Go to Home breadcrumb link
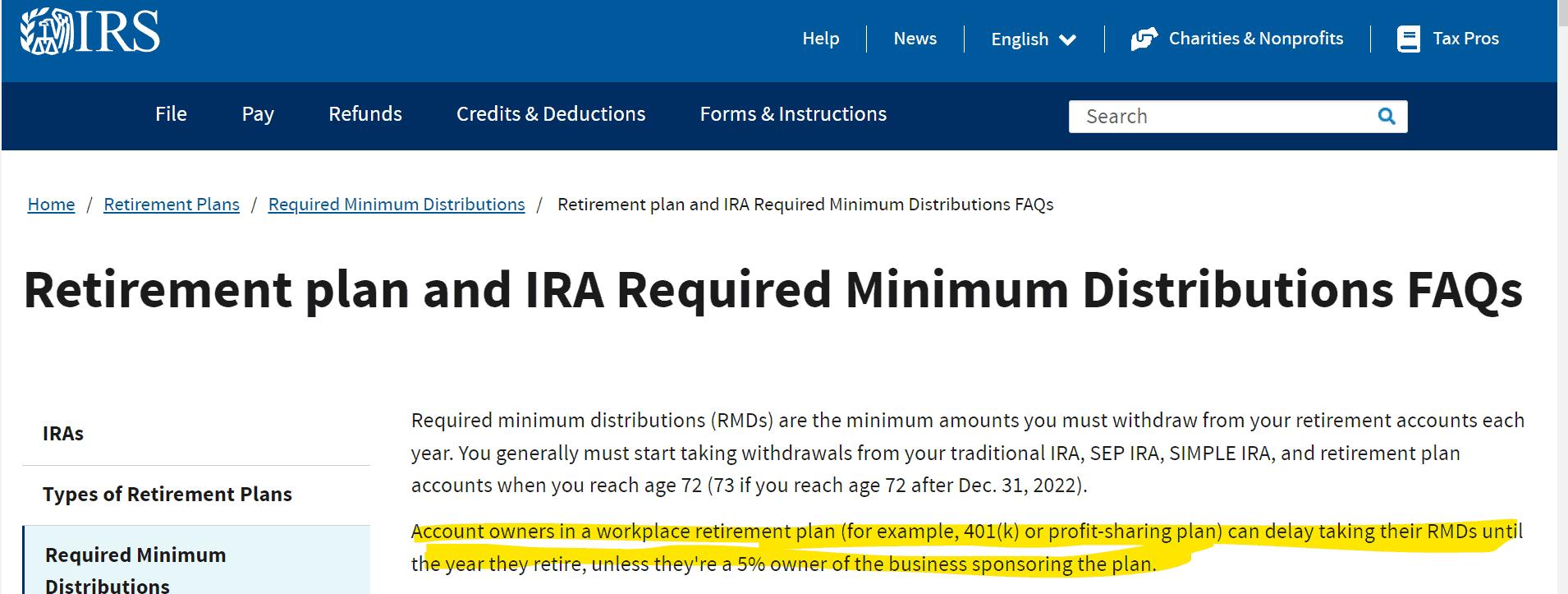 coord(51,205)
